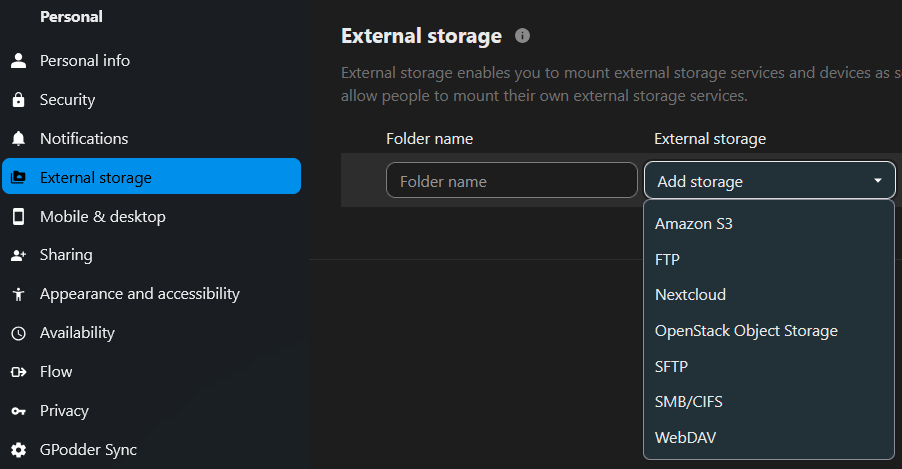
Task: Click the Appearance and accessibility figure icon
Action: pos(18,294)
